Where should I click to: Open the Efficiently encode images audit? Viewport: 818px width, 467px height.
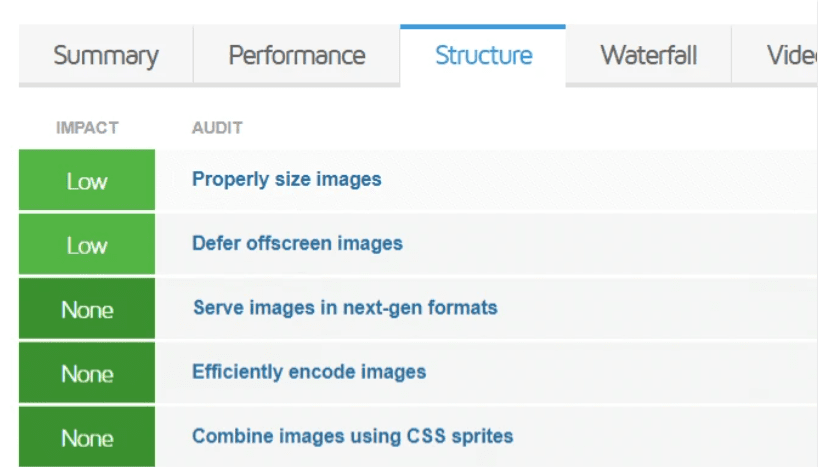point(309,372)
